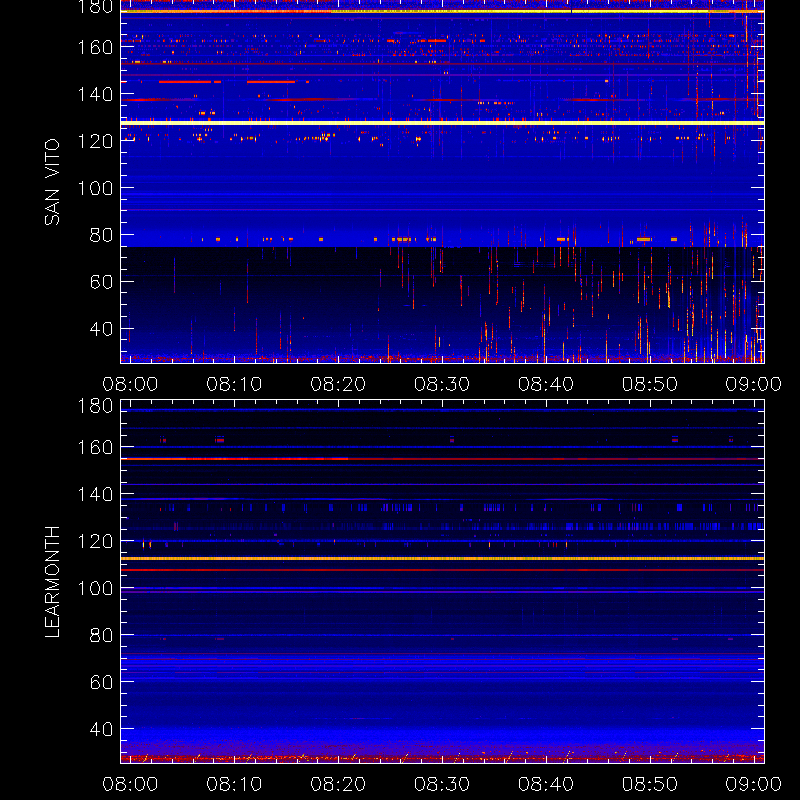Choose the 60 frequency label on Learmonth axis
800x800 pixels.
coord(101,682)
